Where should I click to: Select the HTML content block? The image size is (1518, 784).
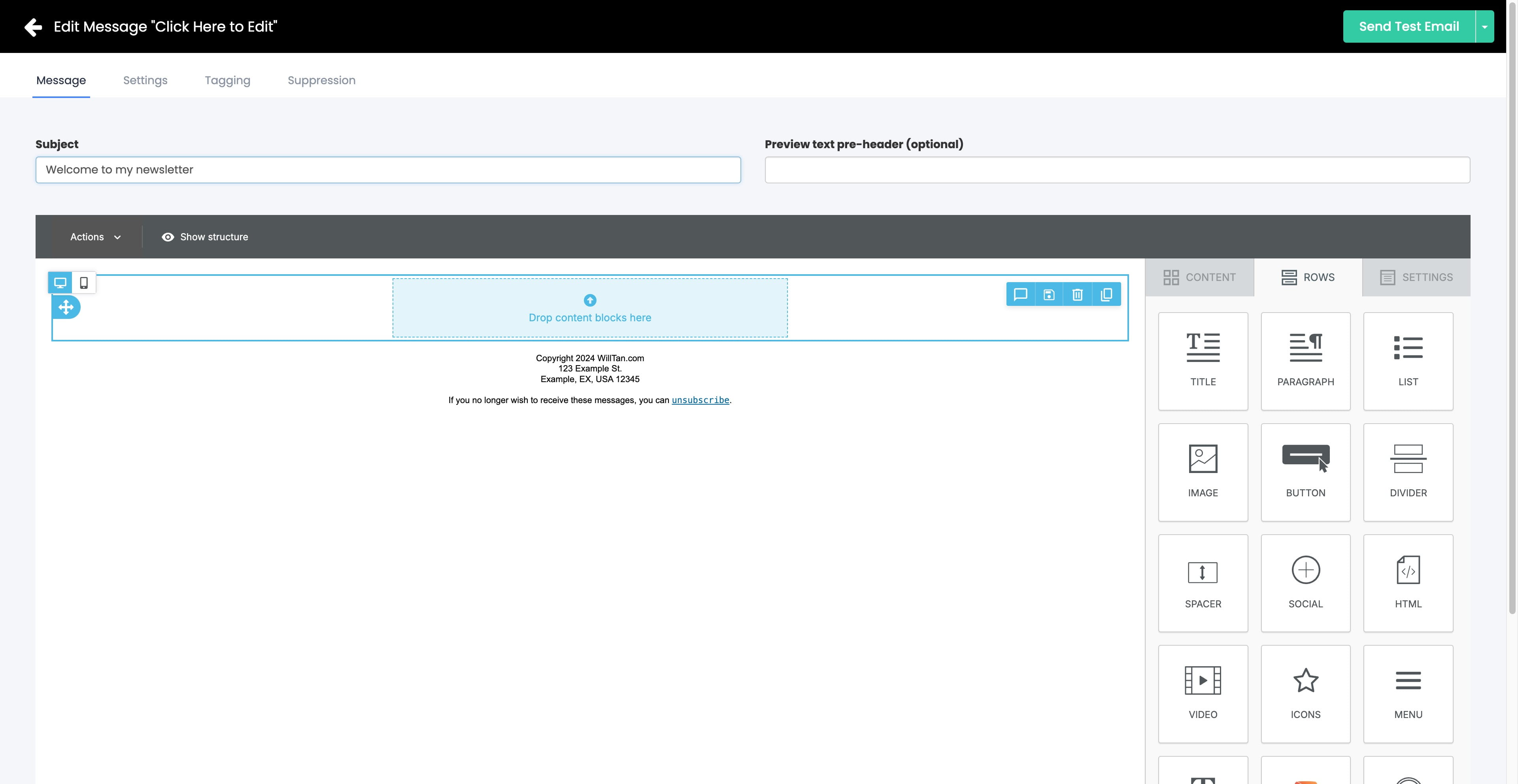tap(1408, 582)
